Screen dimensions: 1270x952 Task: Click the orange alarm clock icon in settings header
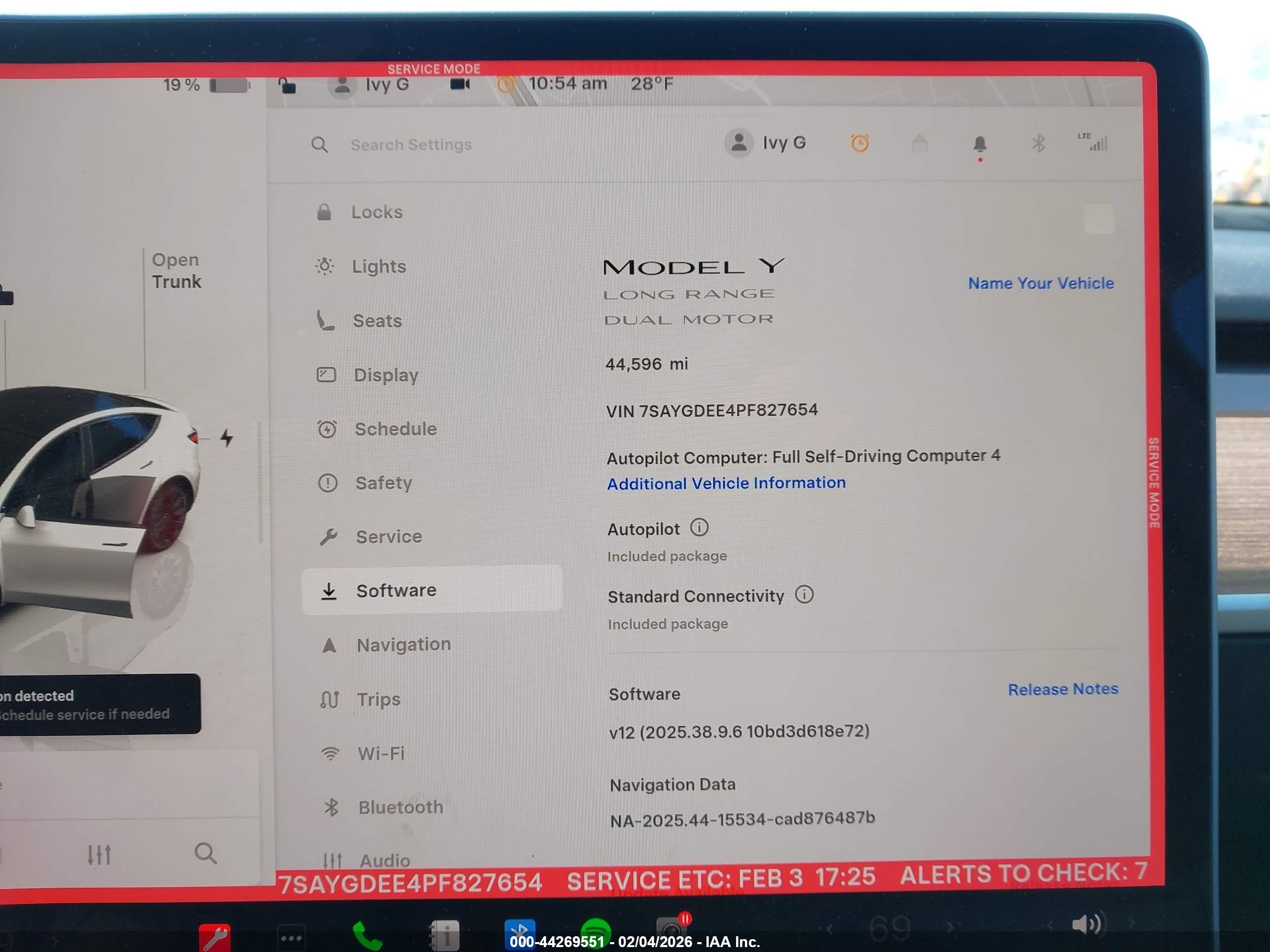tap(859, 143)
